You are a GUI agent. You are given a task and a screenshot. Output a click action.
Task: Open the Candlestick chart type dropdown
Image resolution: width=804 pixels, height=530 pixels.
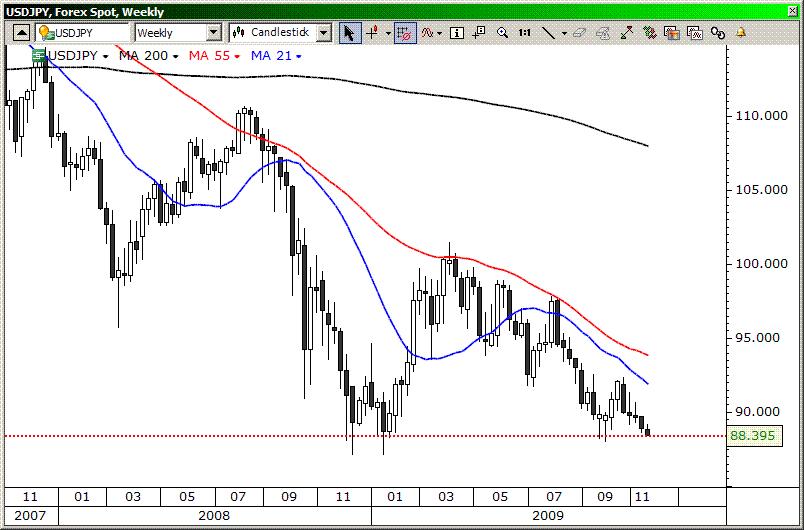point(324,33)
